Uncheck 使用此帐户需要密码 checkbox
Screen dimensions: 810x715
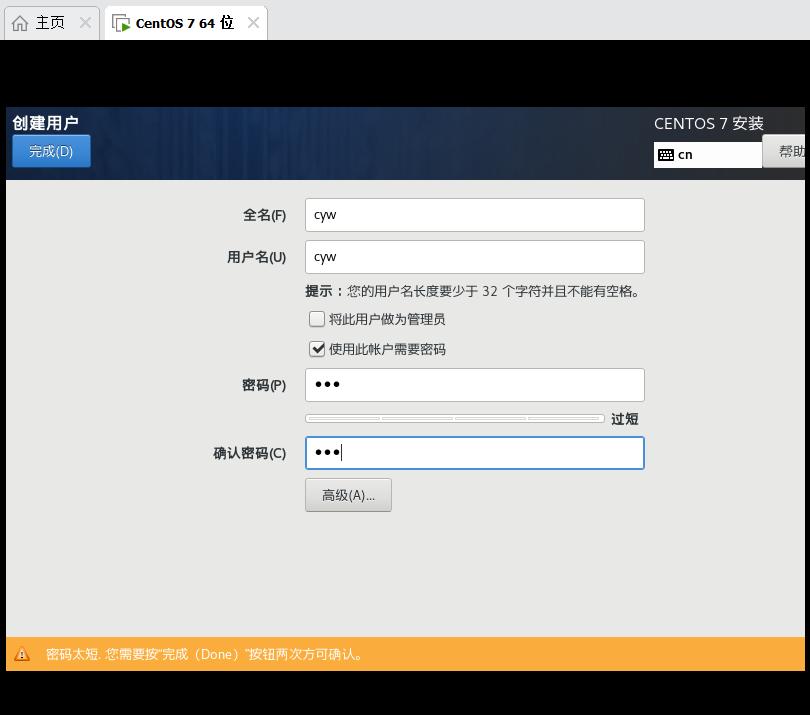[317, 349]
